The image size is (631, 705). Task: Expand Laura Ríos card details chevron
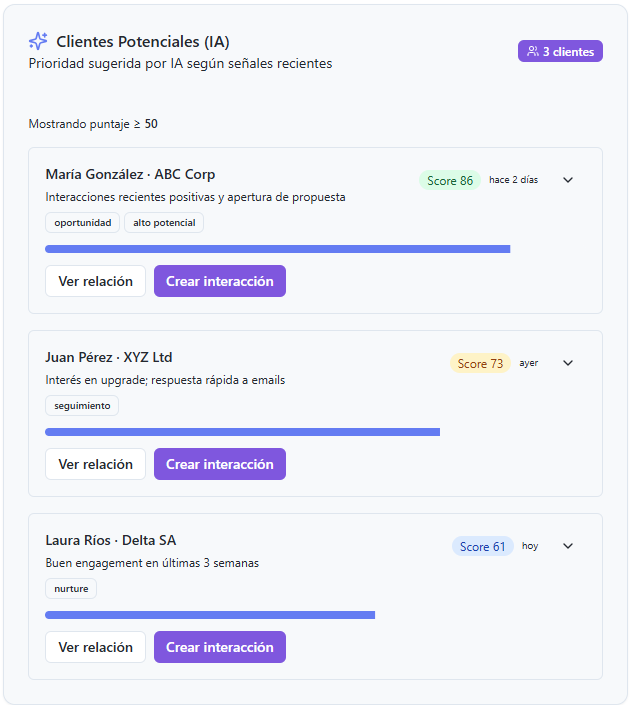click(568, 546)
